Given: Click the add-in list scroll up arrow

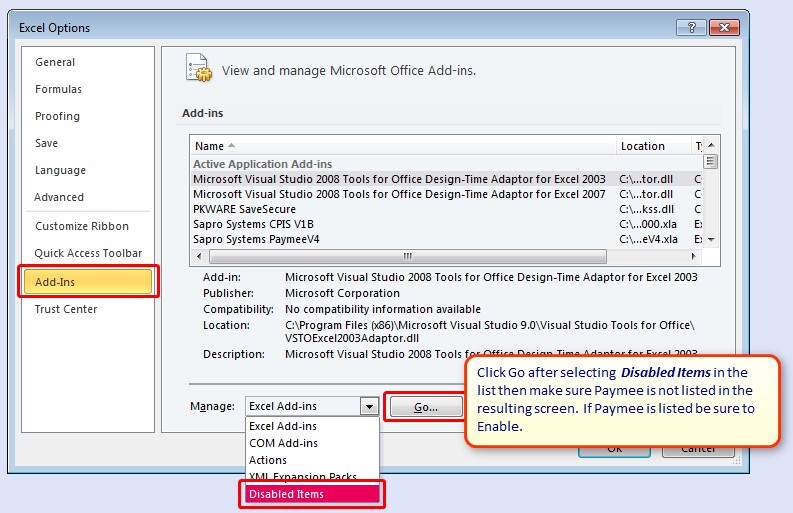Looking at the screenshot, I should click(711, 145).
